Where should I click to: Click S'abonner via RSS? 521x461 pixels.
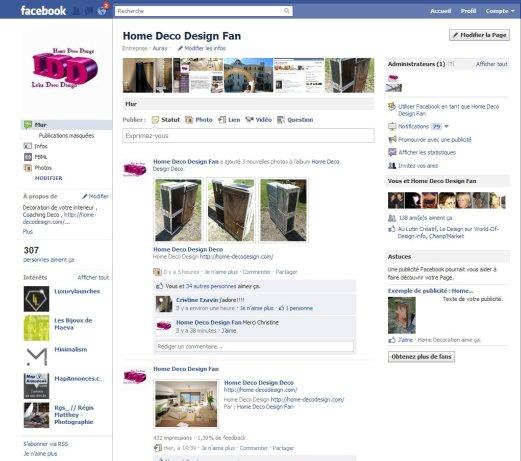coord(46,444)
